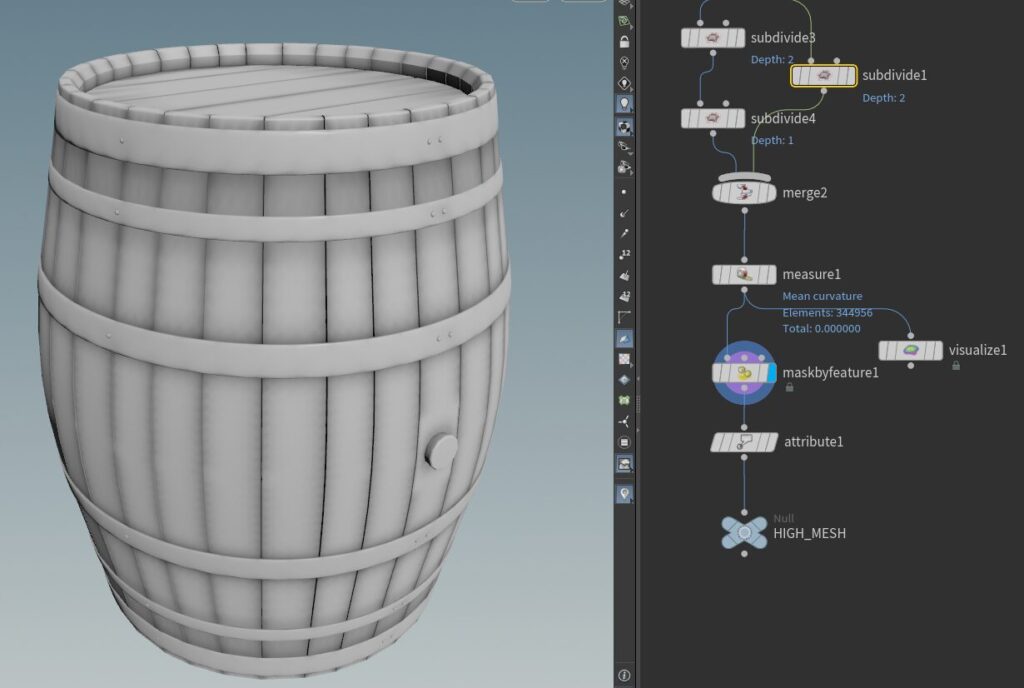
Task: Toggle display points in the viewport toolbar
Action: 625,190
